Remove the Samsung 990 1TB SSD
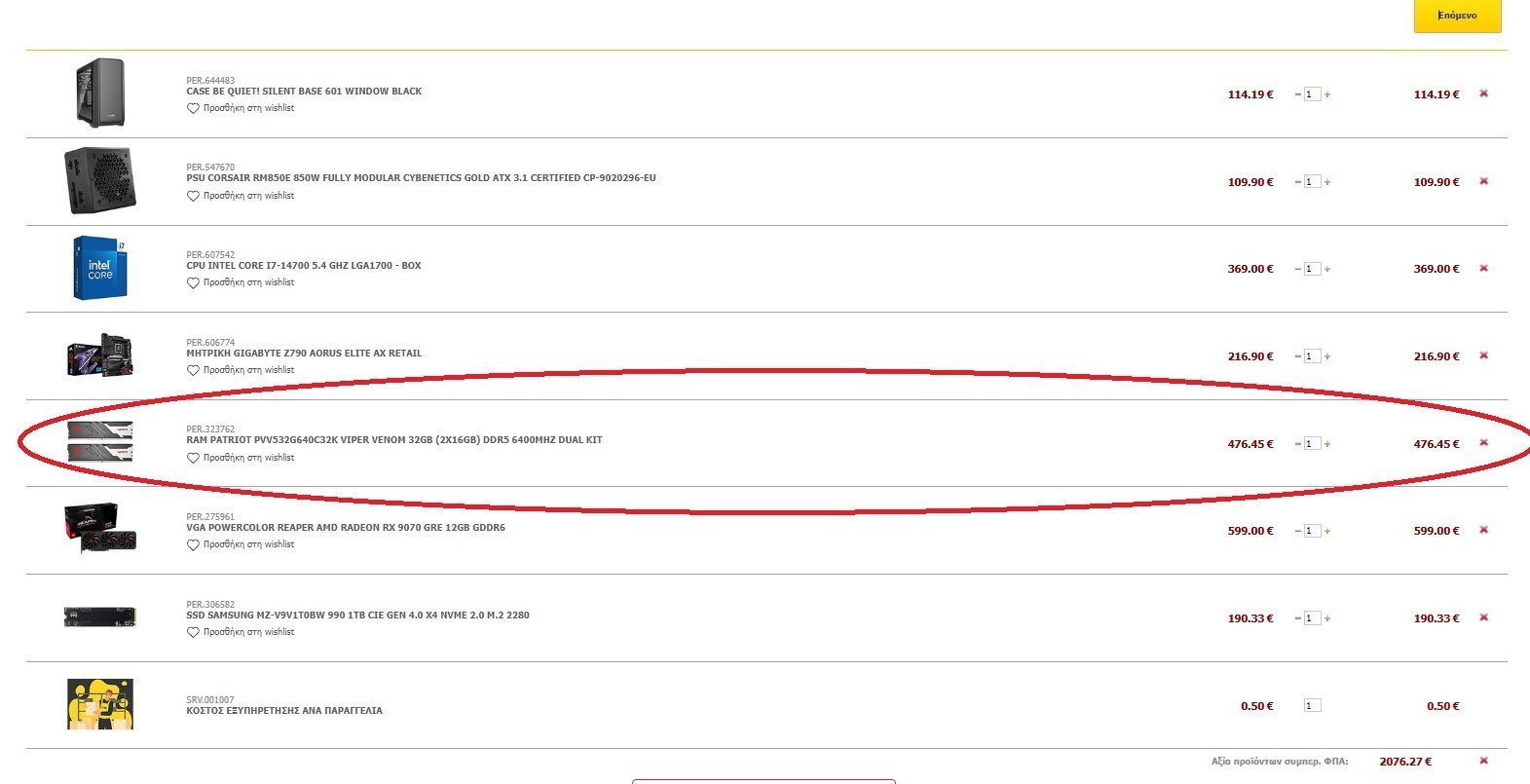 1483,617
